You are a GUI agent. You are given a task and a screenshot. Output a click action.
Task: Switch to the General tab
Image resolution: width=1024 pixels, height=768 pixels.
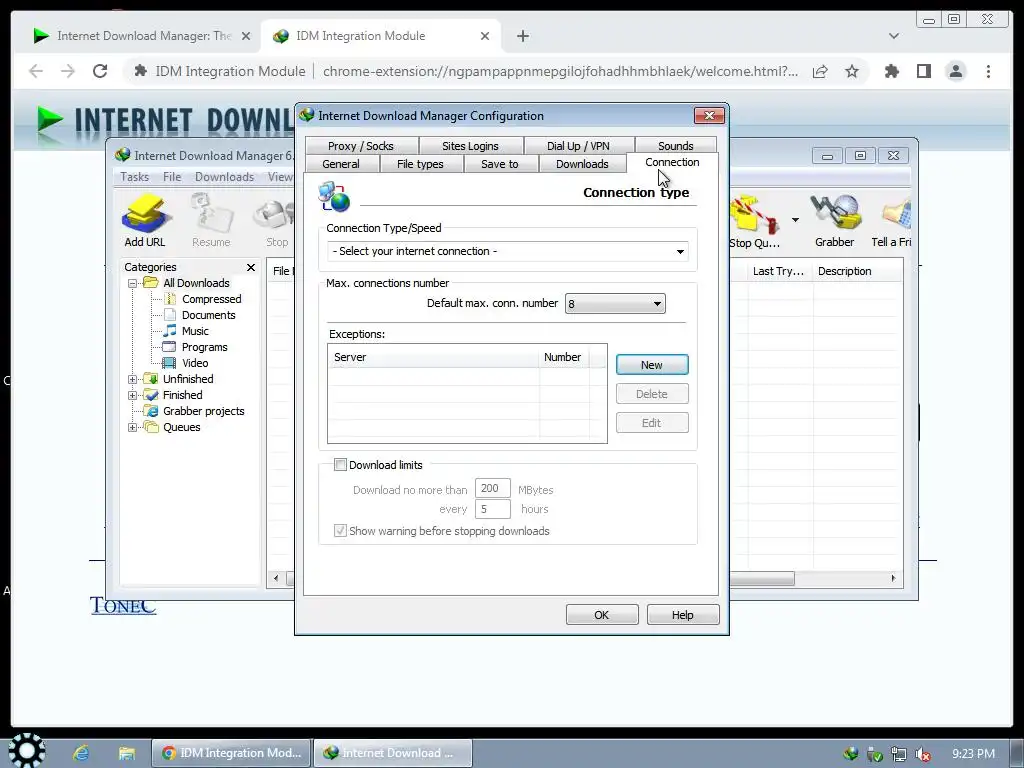click(x=341, y=164)
